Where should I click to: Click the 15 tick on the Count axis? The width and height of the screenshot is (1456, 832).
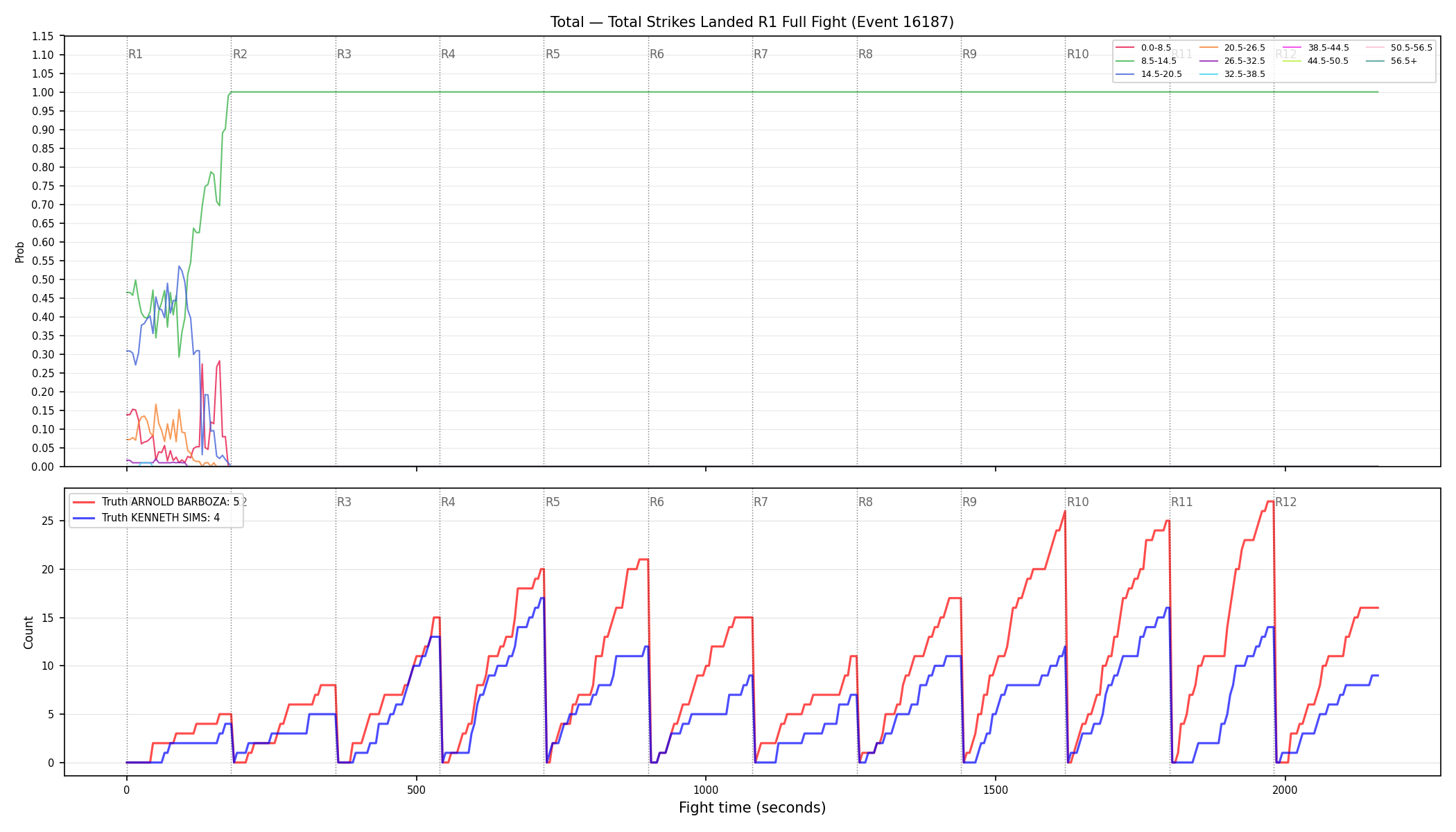pos(48,618)
